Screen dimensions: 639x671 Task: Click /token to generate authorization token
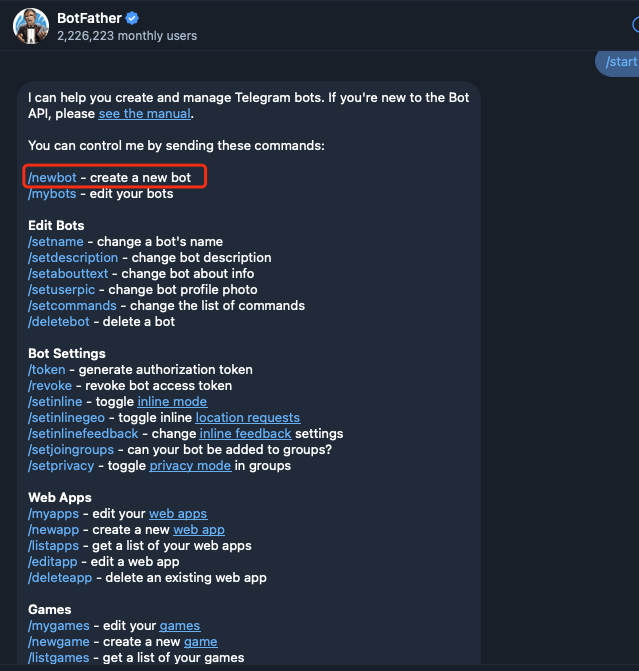pyautogui.click(x=47, y=370)
